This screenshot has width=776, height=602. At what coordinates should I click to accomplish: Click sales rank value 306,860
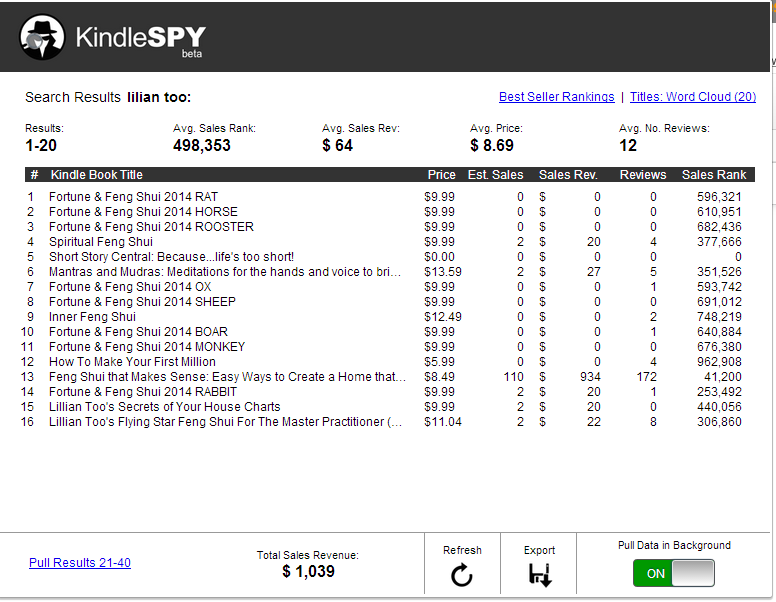(x=719, y=422)
